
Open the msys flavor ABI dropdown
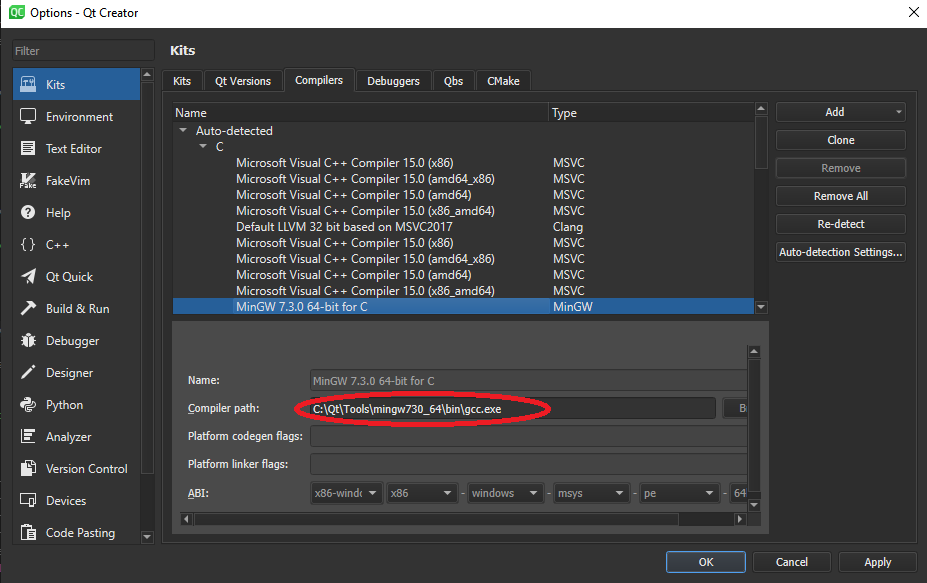pos(590,493)
